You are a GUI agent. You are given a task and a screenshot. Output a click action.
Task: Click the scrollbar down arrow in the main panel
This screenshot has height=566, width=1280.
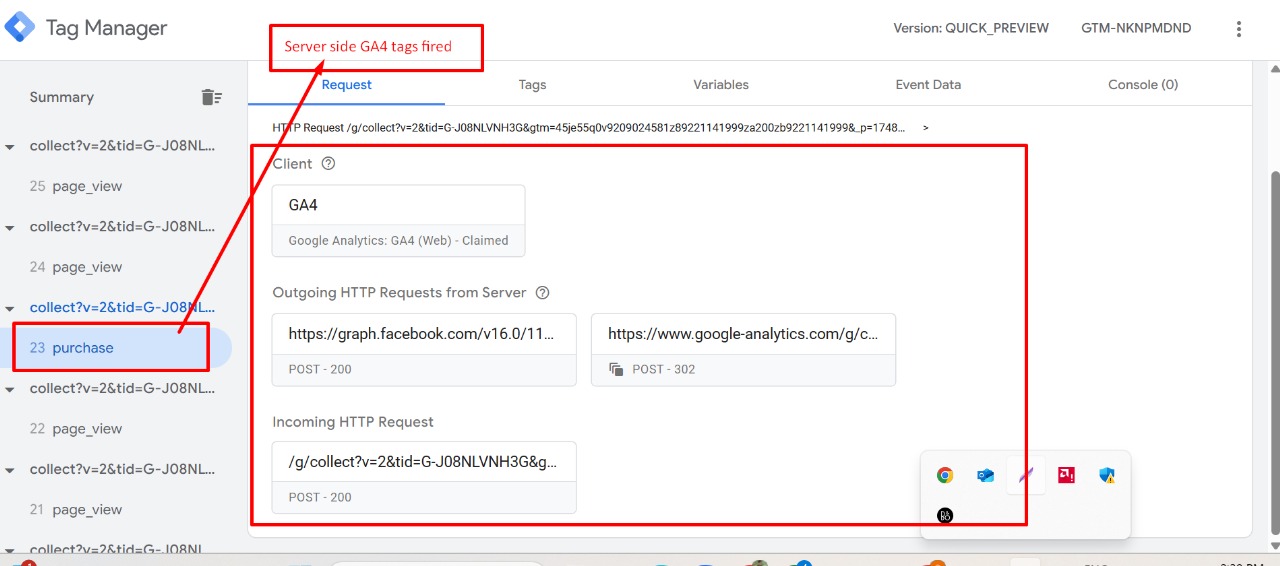coord(1274,546)
